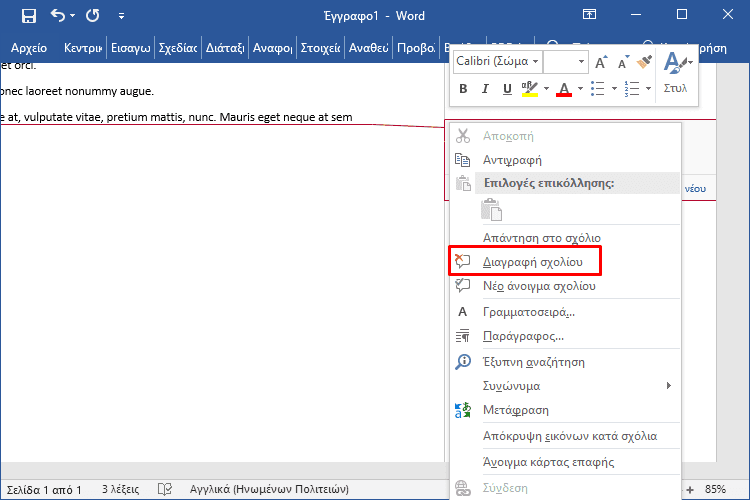
Task: Click the paste option clipboard icon
Action: [491, 210]
